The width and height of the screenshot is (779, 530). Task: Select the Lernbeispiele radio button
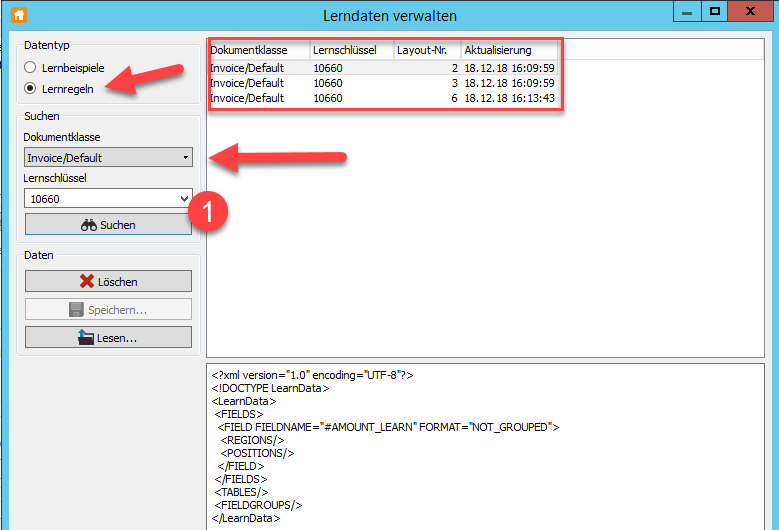[31, 67]
